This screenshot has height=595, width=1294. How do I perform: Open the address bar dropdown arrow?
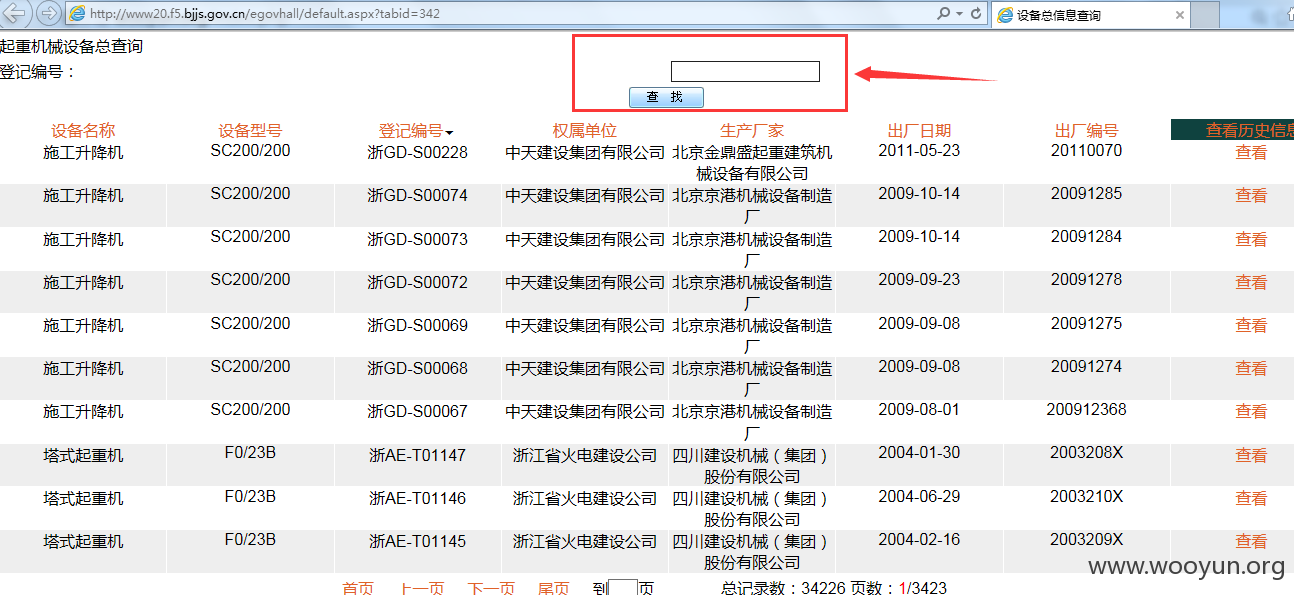(960, 14)
